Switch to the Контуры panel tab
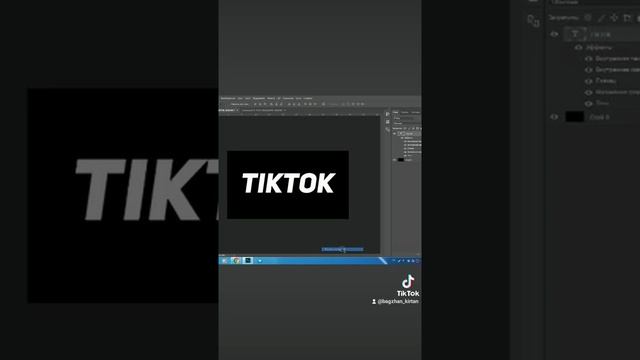Viewport: 640px width, 360px height. coord(416,112)
